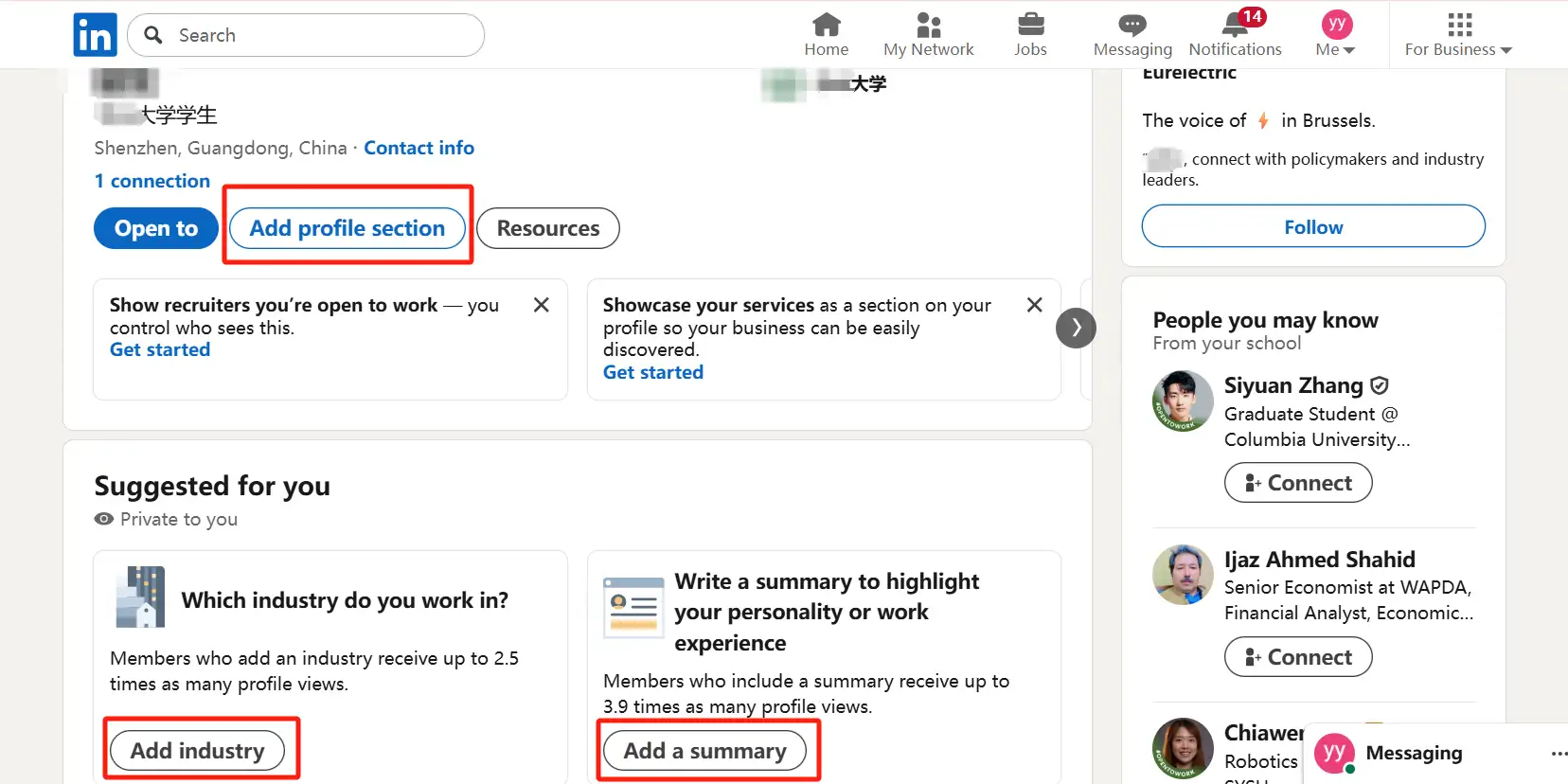The height and width of the screenshot is (784, 1568).
Task: Click "Shenzhen, Guangdong, China" location text
Action: pos(221,148)
